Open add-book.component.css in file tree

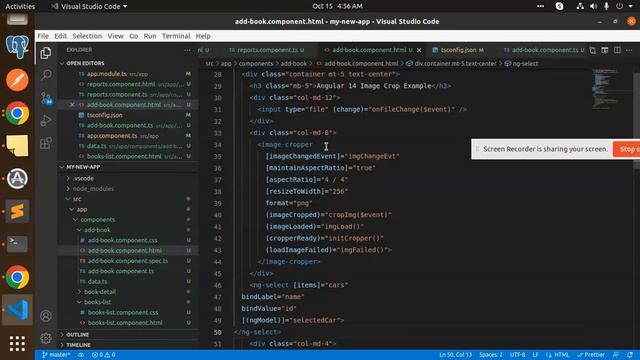pyautogui.click(x=122, y=240)
